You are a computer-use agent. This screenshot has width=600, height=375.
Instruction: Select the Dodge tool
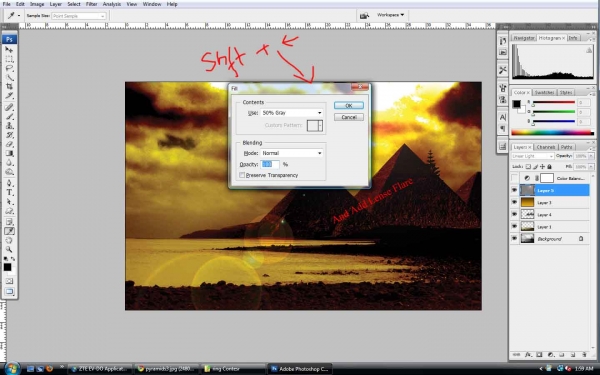coord(9,172)
